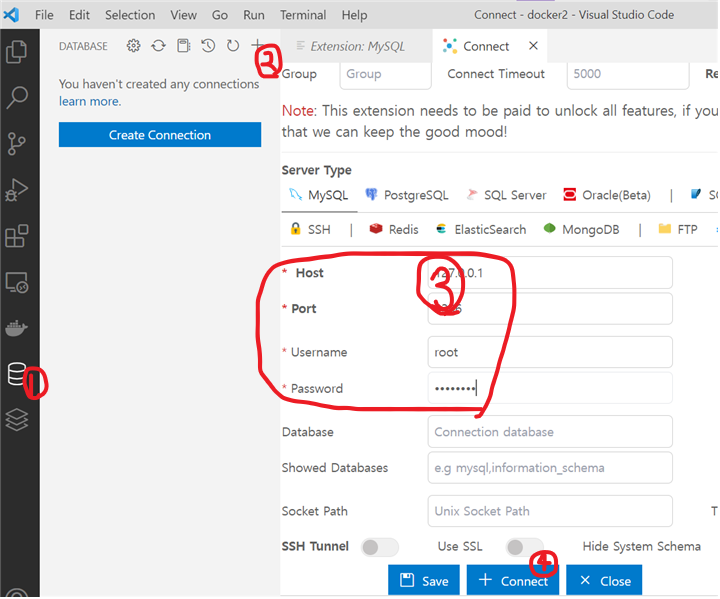Focus the Showed Databases field
Screen dimensions: 720x599
point(550,468)
